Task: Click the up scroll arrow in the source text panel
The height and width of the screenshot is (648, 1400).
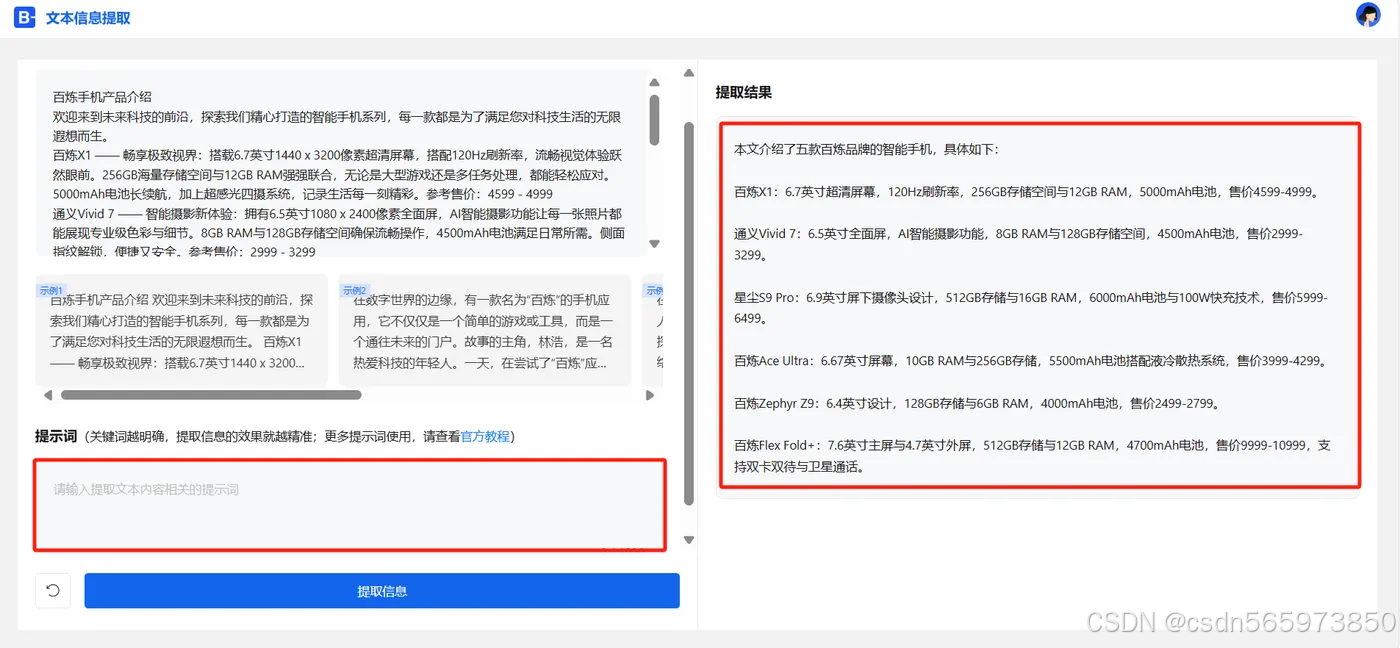Action: pos(654,81)
